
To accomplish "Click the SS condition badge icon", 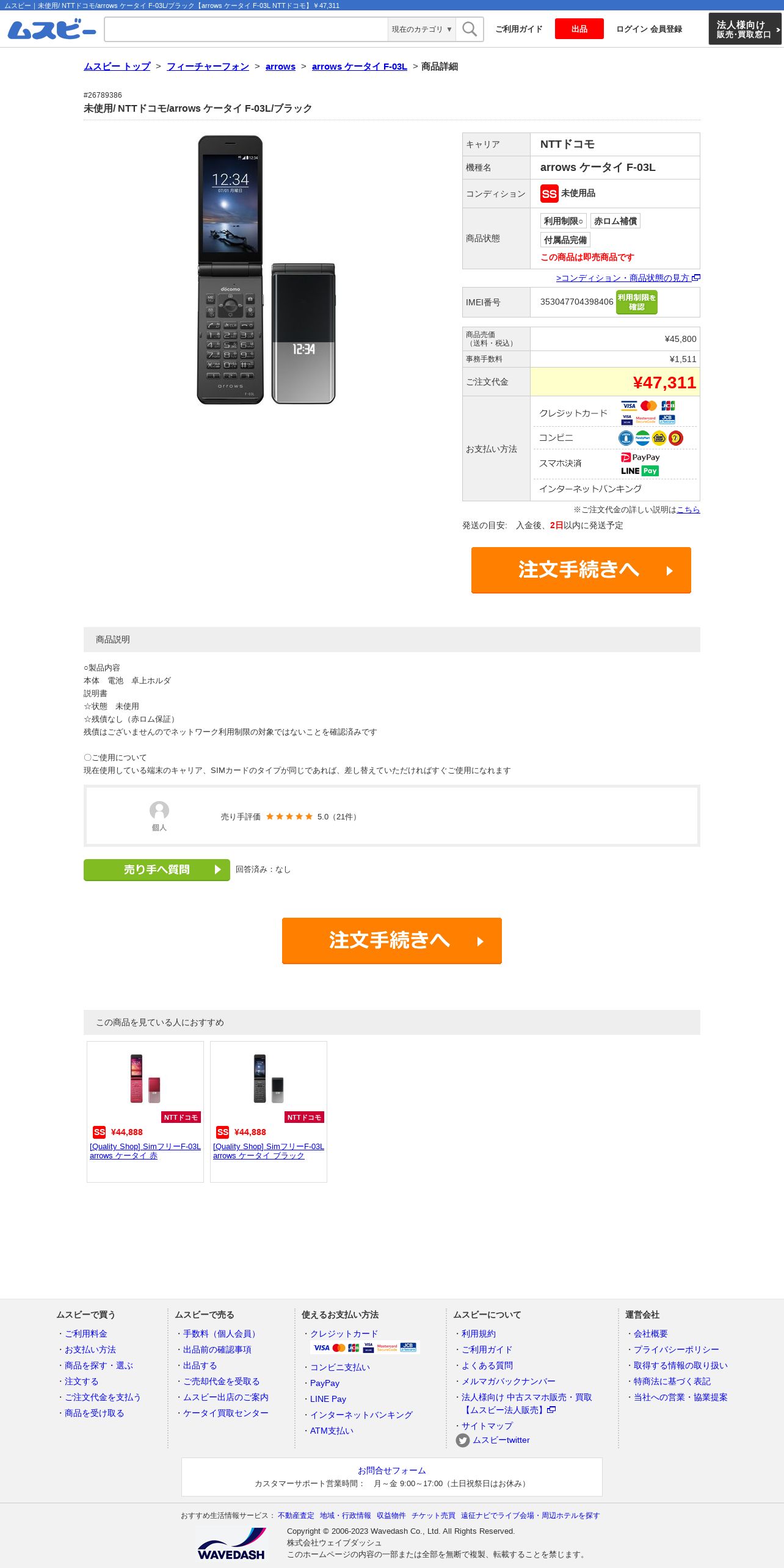I will 549,194.
